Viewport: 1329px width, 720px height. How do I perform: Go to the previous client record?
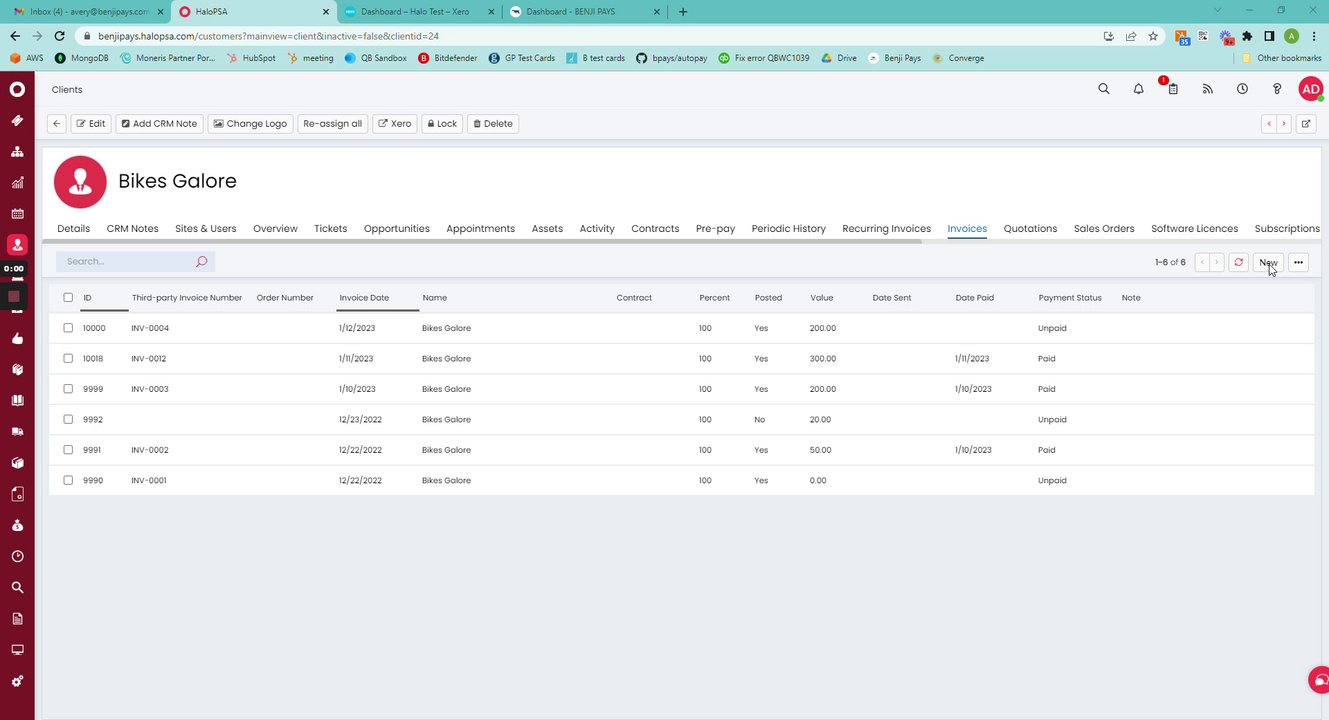tap(1269, 124)
